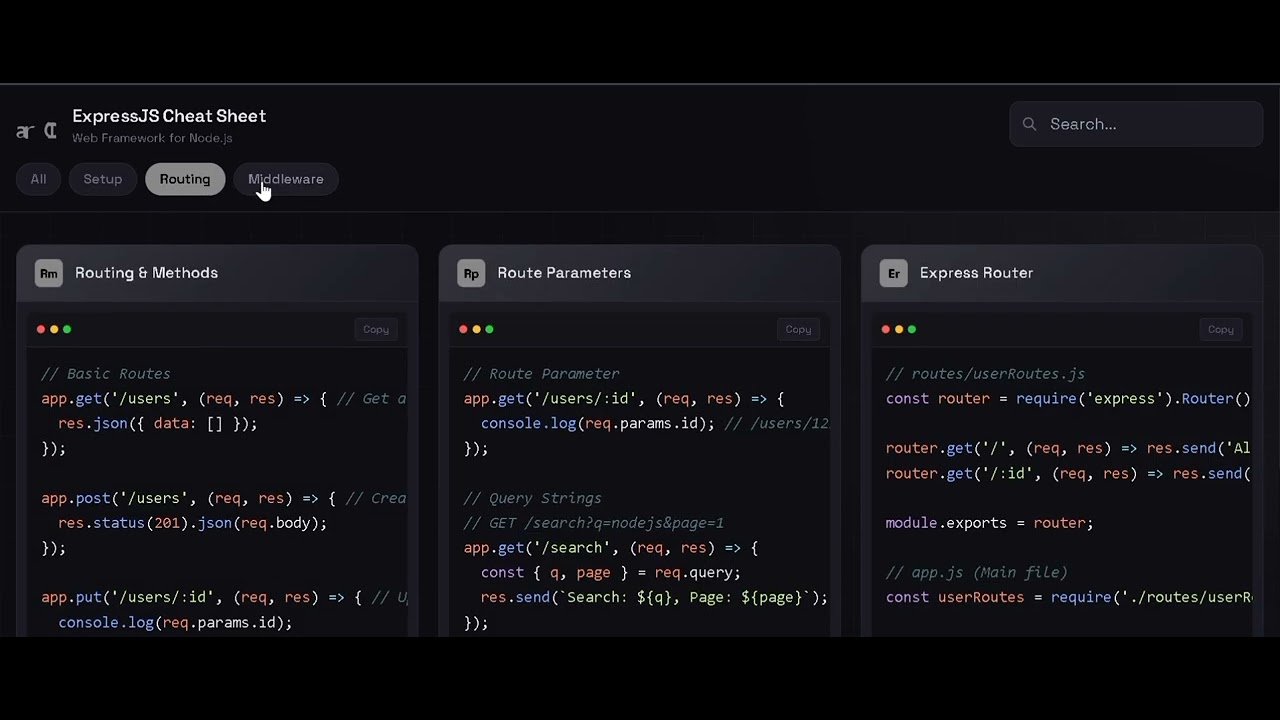
Task: Click the Rp badge on the Route Parameters card
Action: pos(471,273)
